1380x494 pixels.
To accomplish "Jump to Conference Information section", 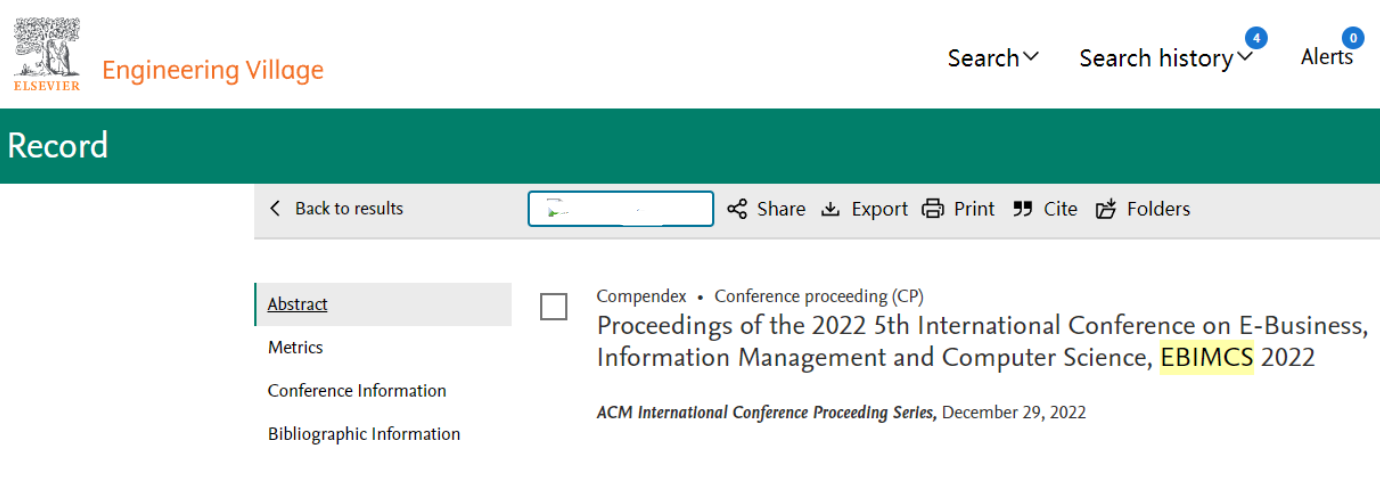I will [x=357, y=390].
